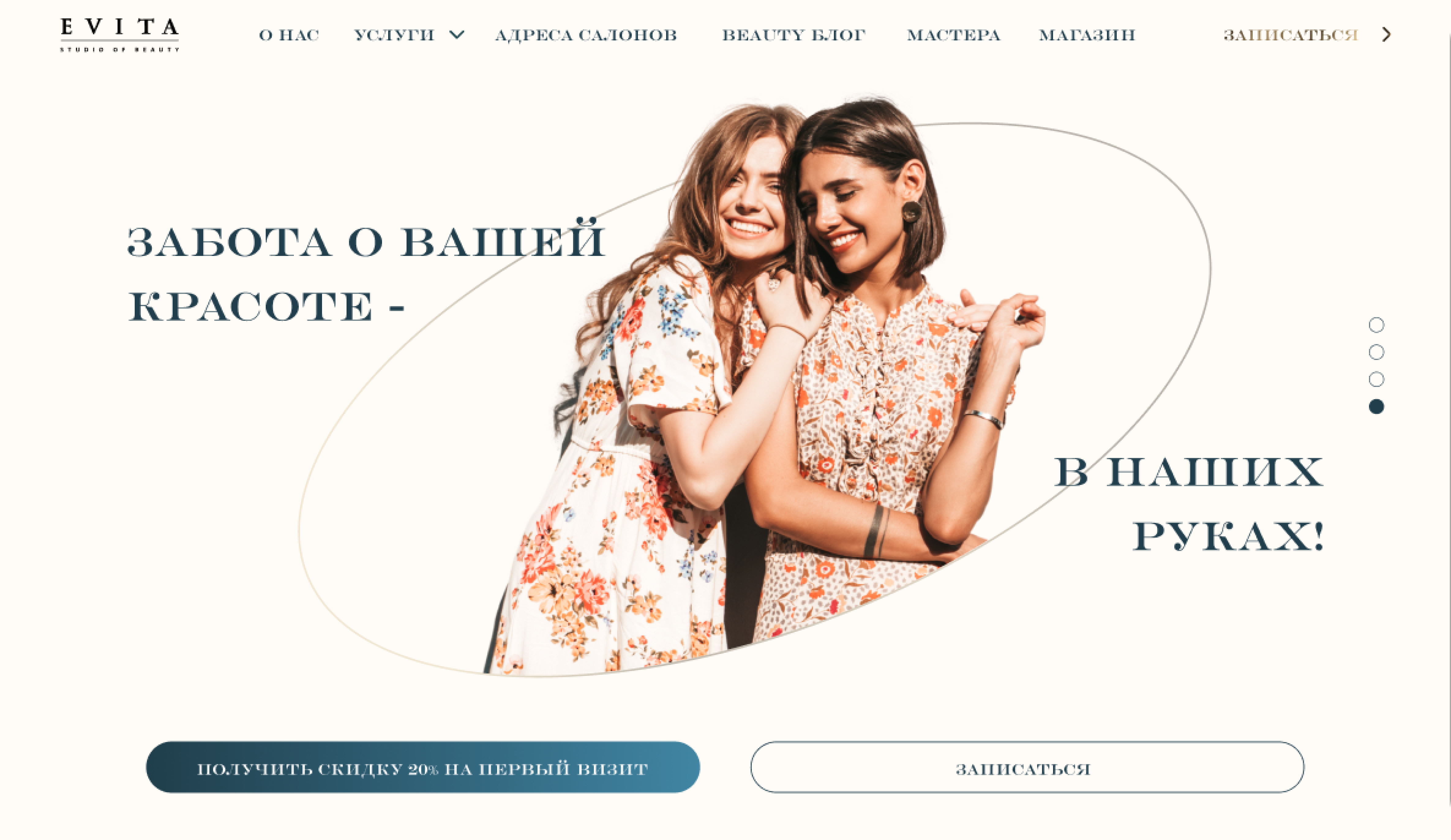Select the third slider dot
Image resolution: width=1451 pixels, height=840 pixels.
(x=1376, y=379)
